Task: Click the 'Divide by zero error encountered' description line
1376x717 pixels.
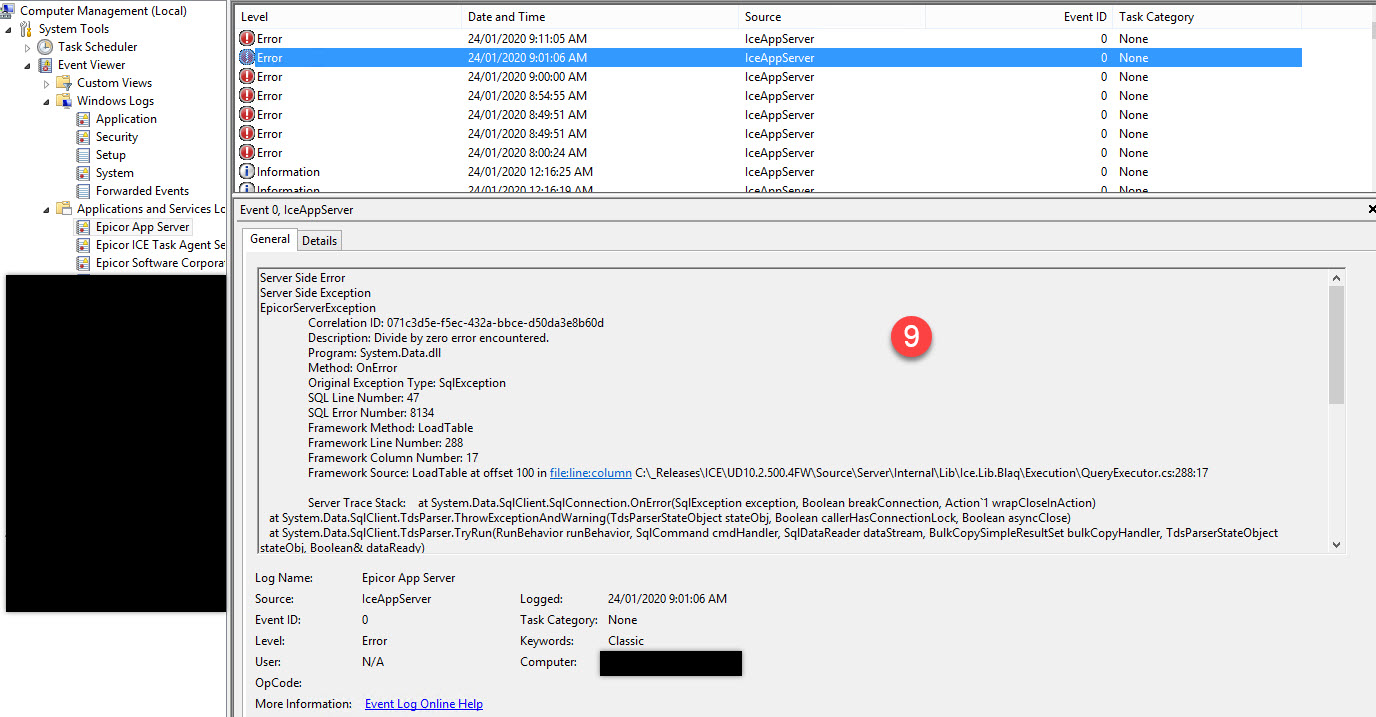Action: tap(428, 338)
